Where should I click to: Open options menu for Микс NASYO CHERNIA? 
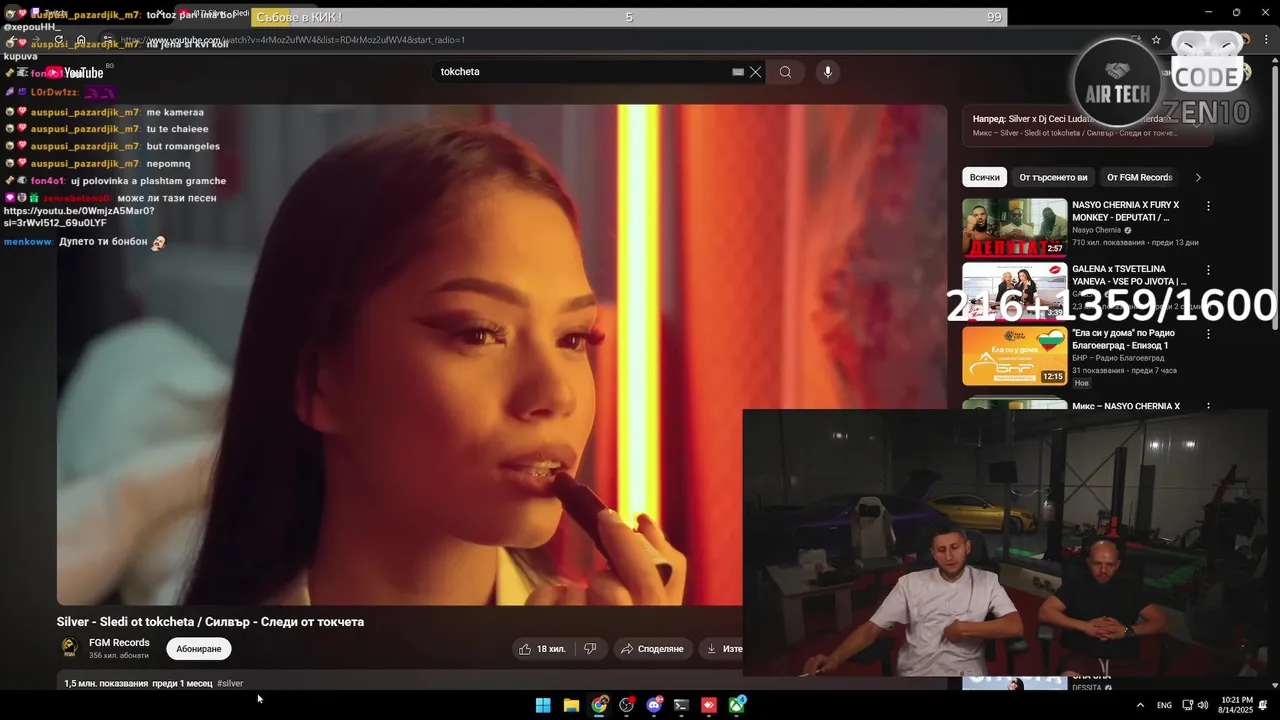pyautogui.click(x=1208, y=407)
